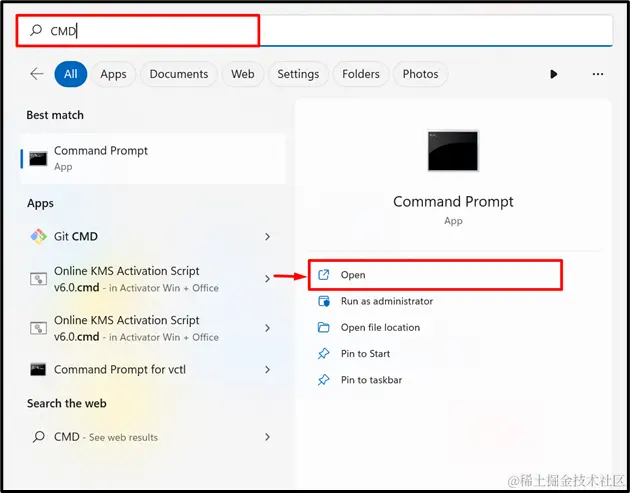Switch to the Photos filter tab
630x493 pixels.
click(420, 74)
